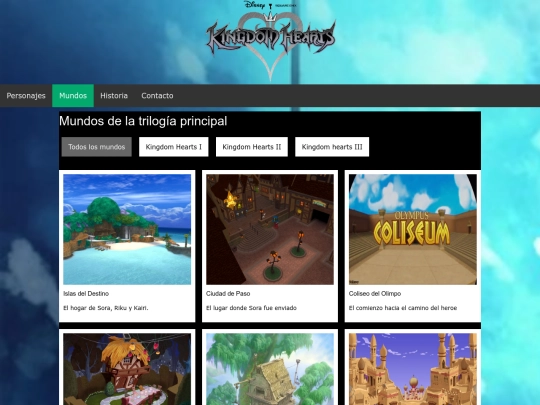Filter by Todos los mundos

[x=96, y=147]
